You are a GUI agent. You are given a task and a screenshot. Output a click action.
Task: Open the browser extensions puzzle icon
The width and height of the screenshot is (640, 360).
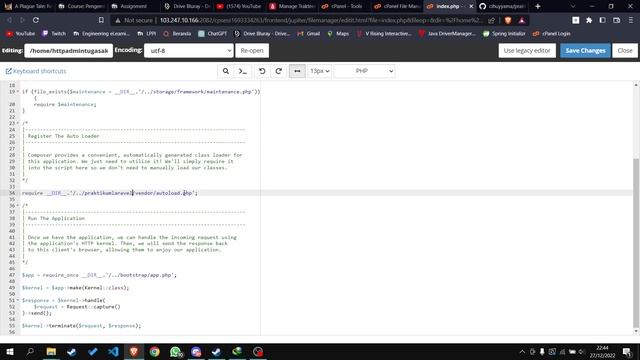pyautogui.click(x=589, y=20)
